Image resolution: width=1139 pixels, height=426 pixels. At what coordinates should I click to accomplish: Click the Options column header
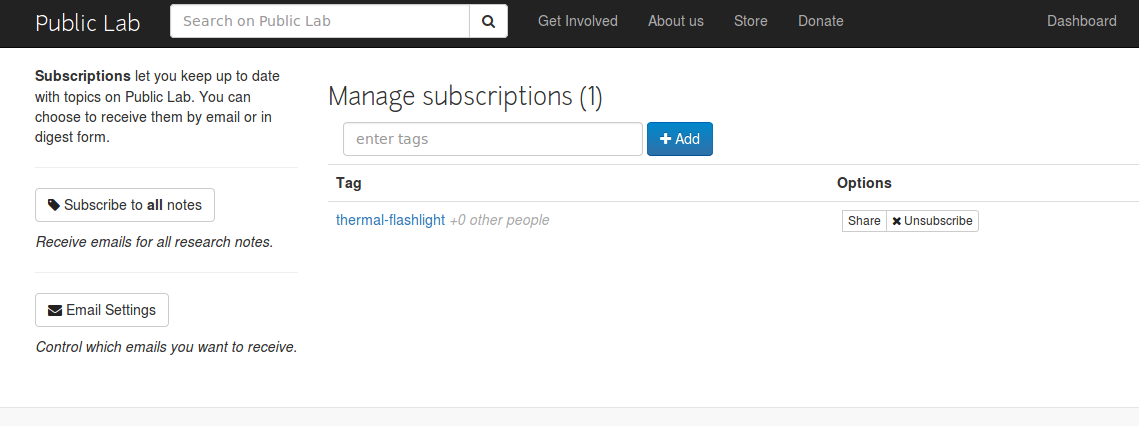(864, 183)
